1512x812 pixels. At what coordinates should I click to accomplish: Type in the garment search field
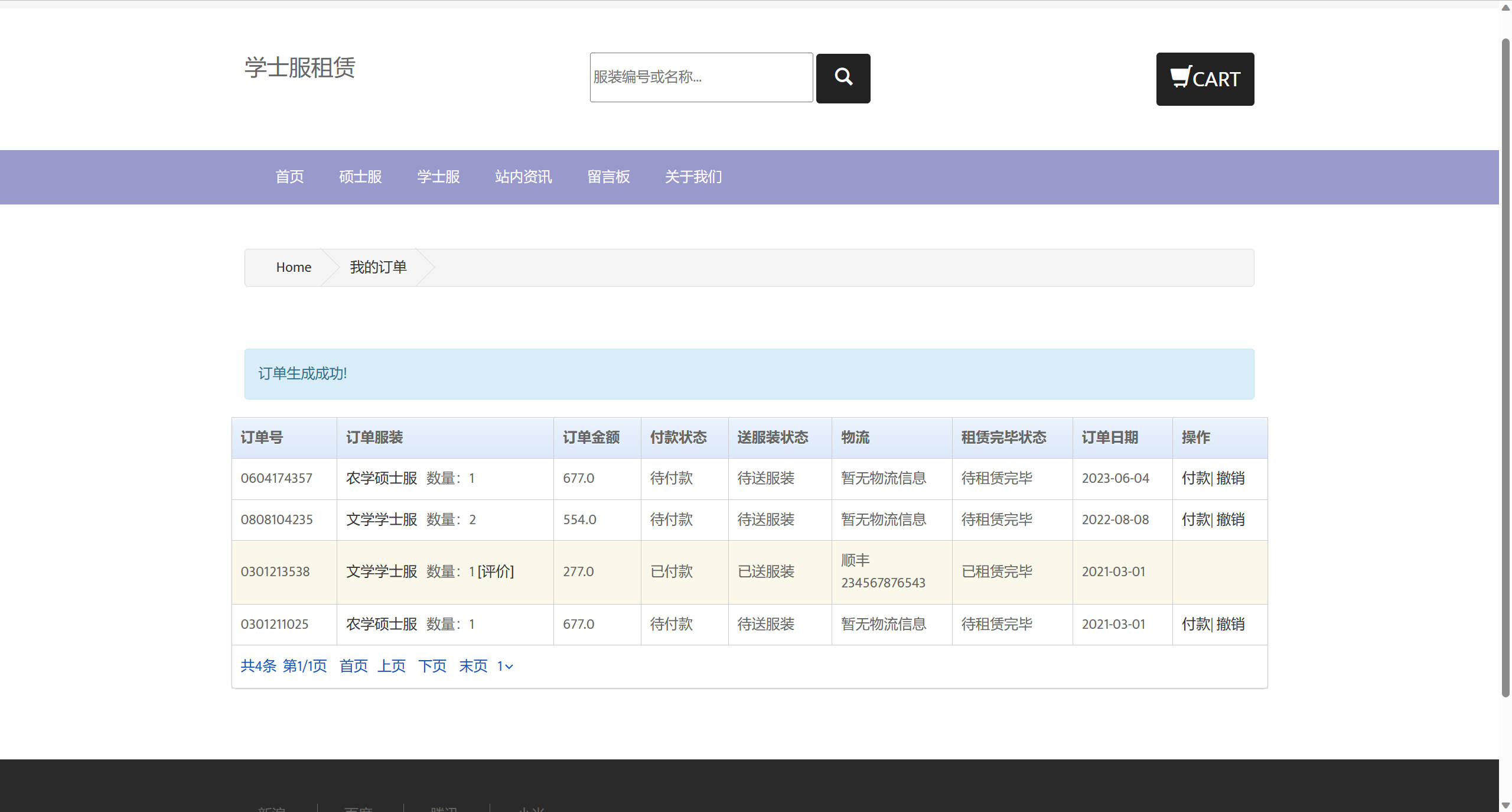tap(701, 77)
